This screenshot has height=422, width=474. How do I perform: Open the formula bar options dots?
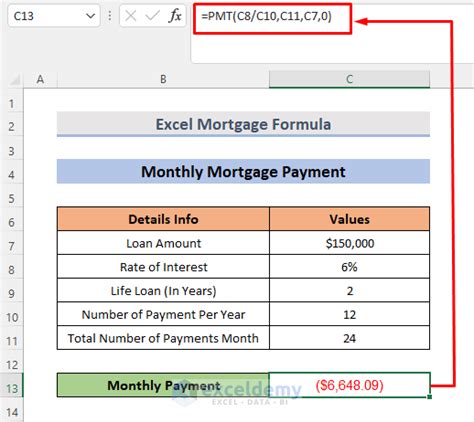coord(110,16)
